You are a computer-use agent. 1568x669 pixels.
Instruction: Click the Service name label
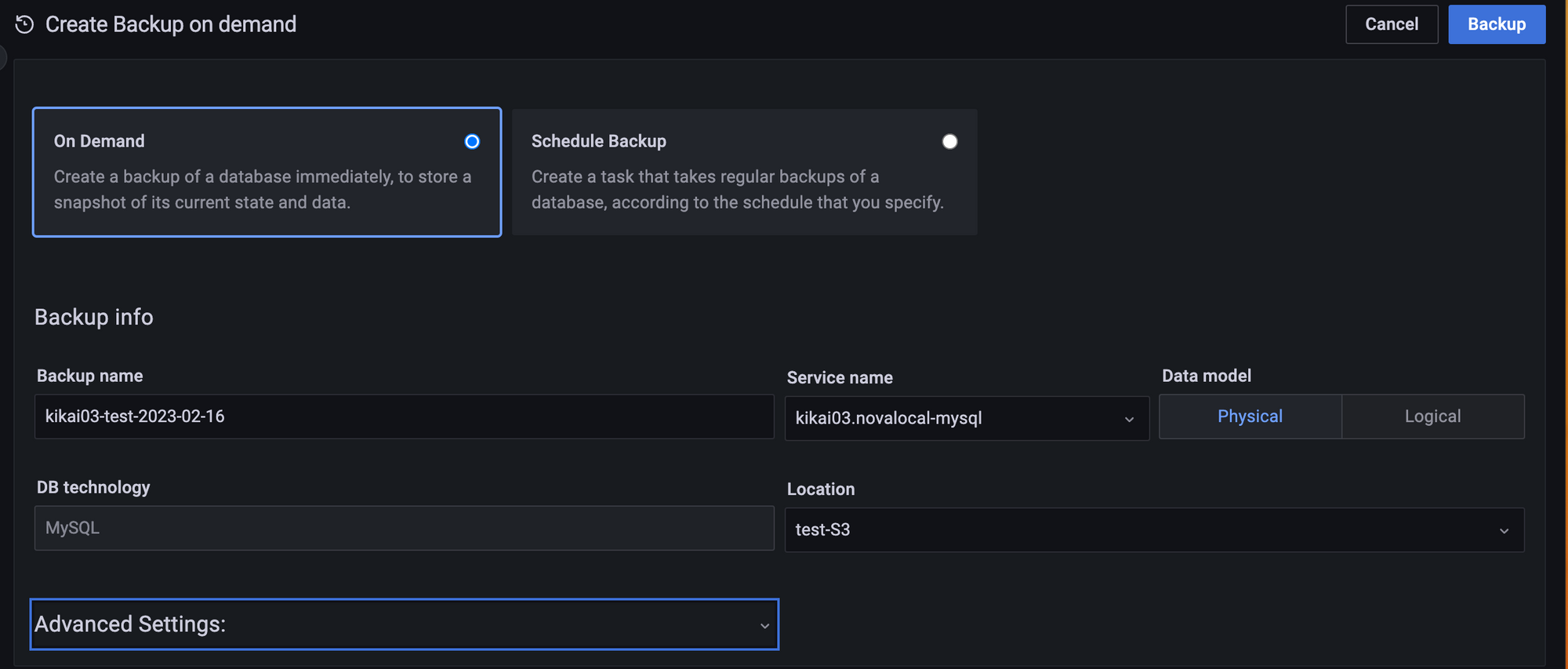tap(840, 377)
